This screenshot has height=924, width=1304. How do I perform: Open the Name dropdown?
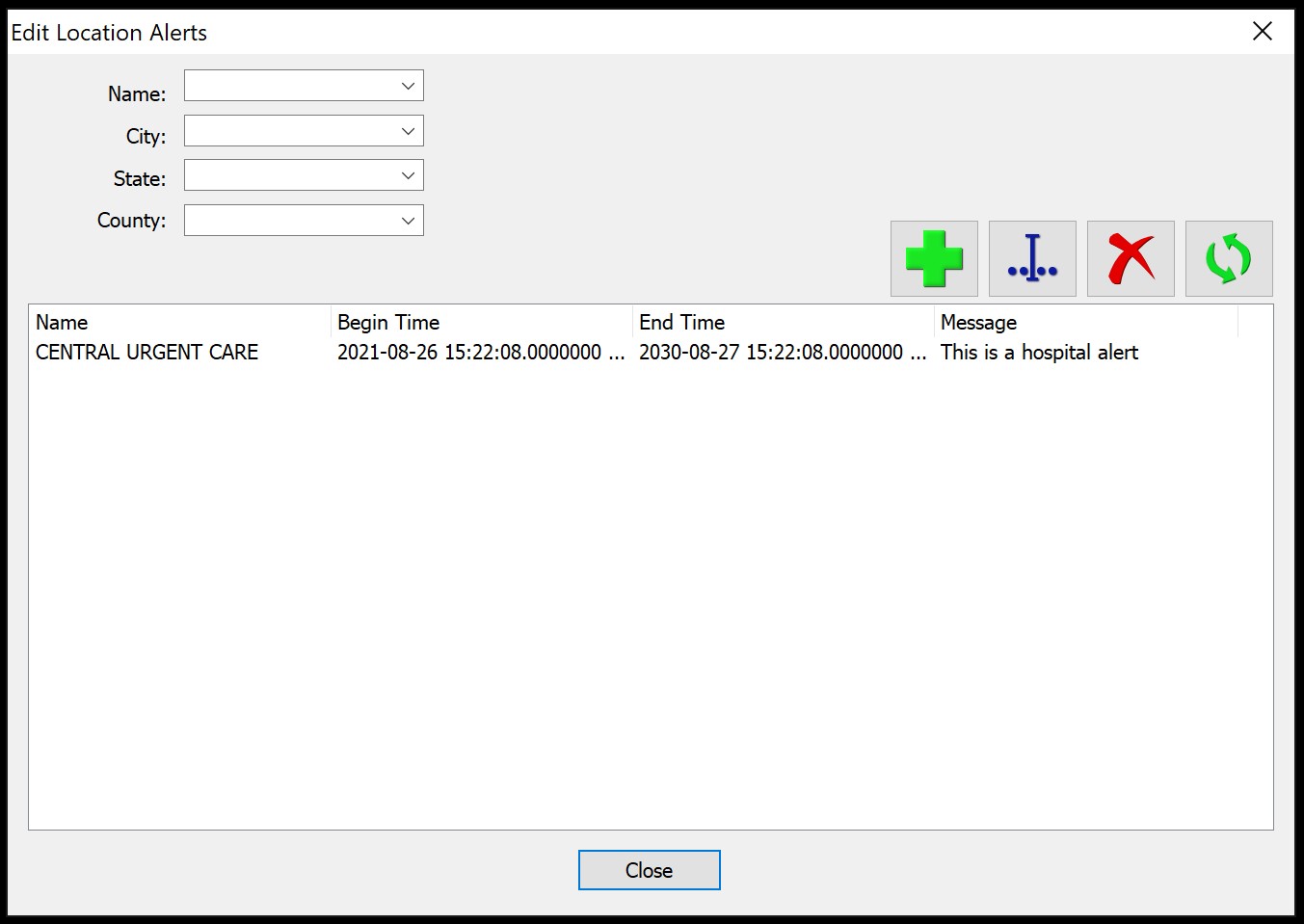(304, 86)
